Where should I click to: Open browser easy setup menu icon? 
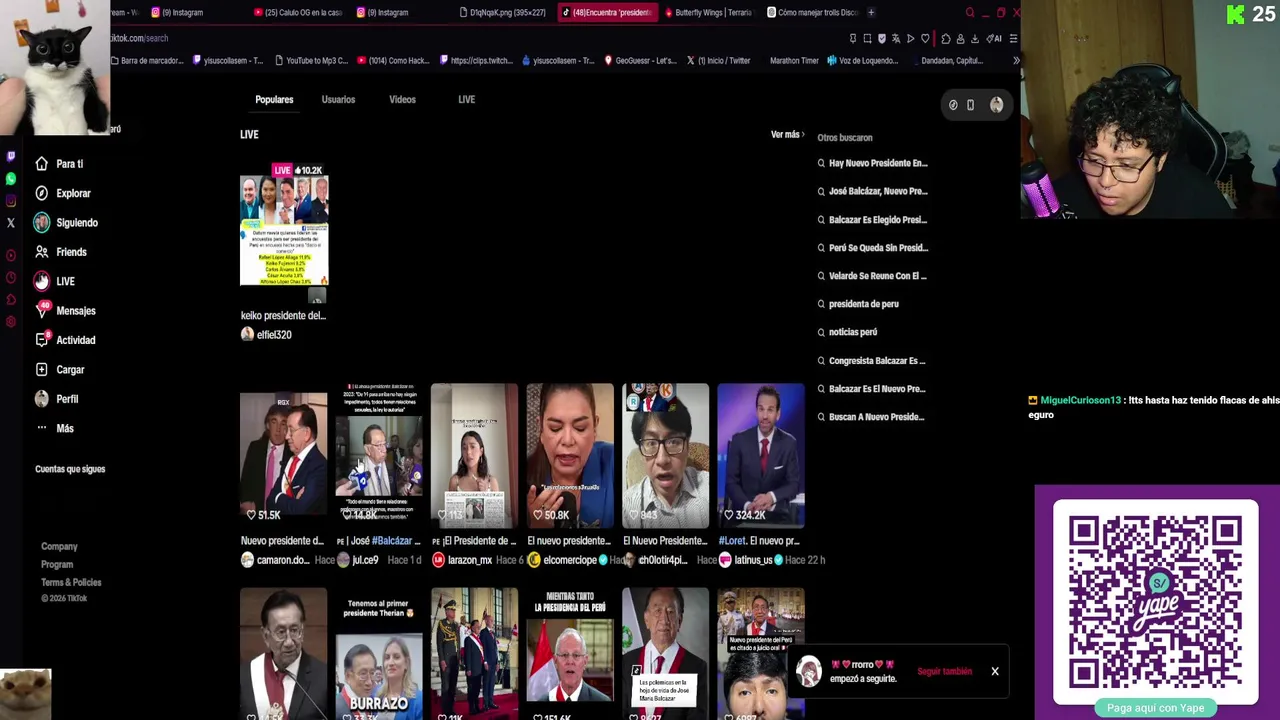(1013, 38)
